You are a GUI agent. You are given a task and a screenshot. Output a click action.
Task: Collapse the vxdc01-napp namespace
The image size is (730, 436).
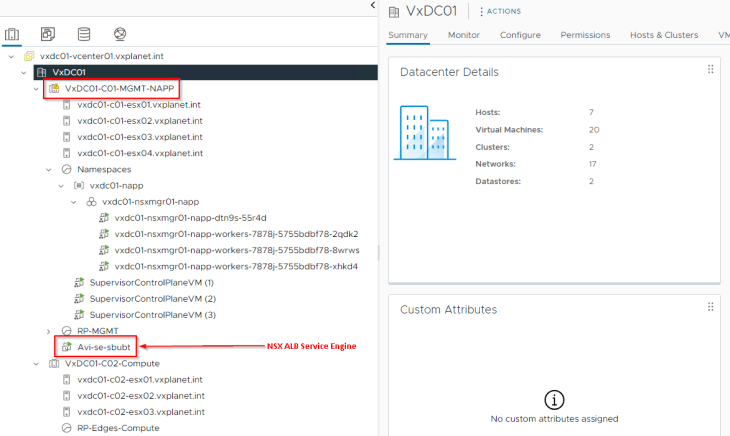coord(61,186)
